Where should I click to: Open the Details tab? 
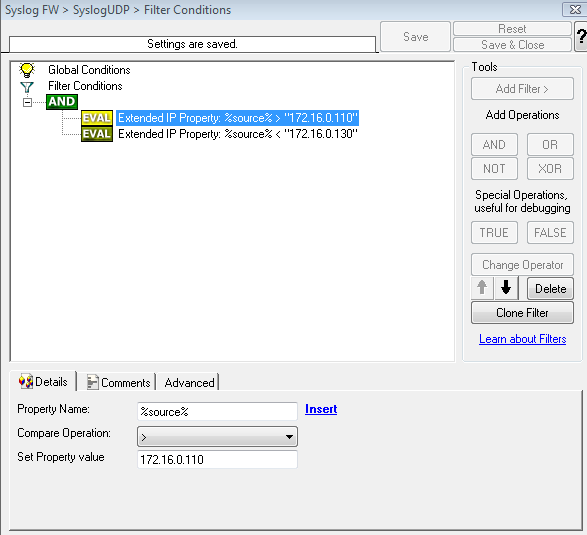click(43, 382)
